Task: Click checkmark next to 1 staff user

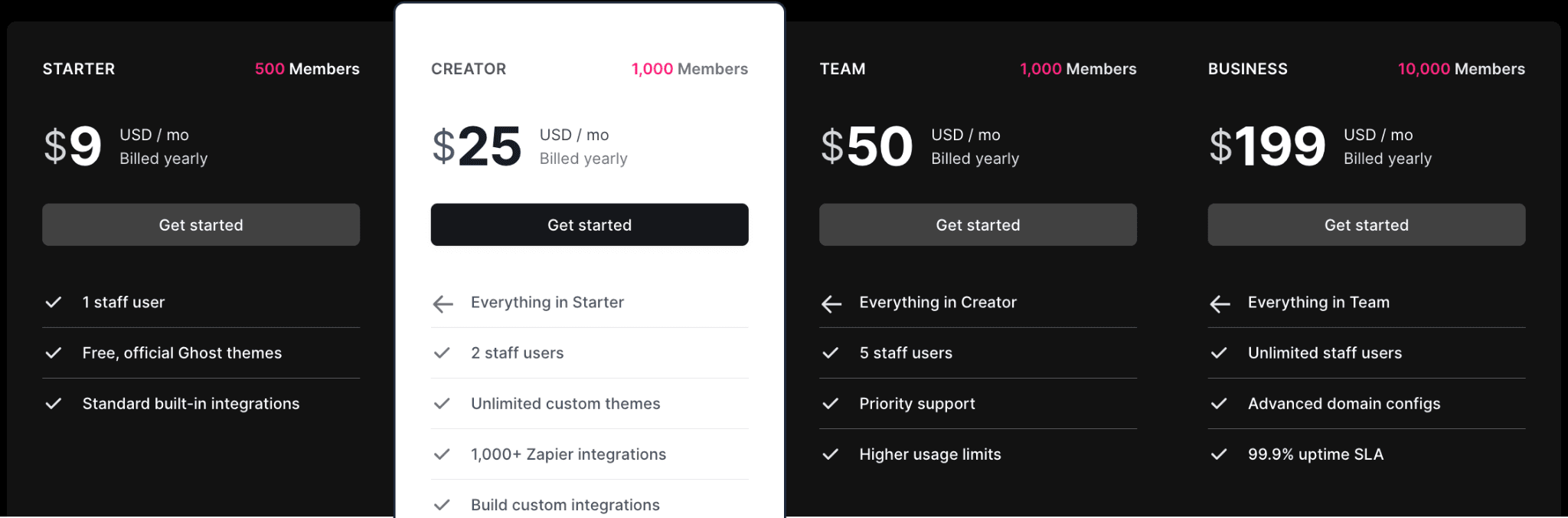Action: (x=54, y=303)
